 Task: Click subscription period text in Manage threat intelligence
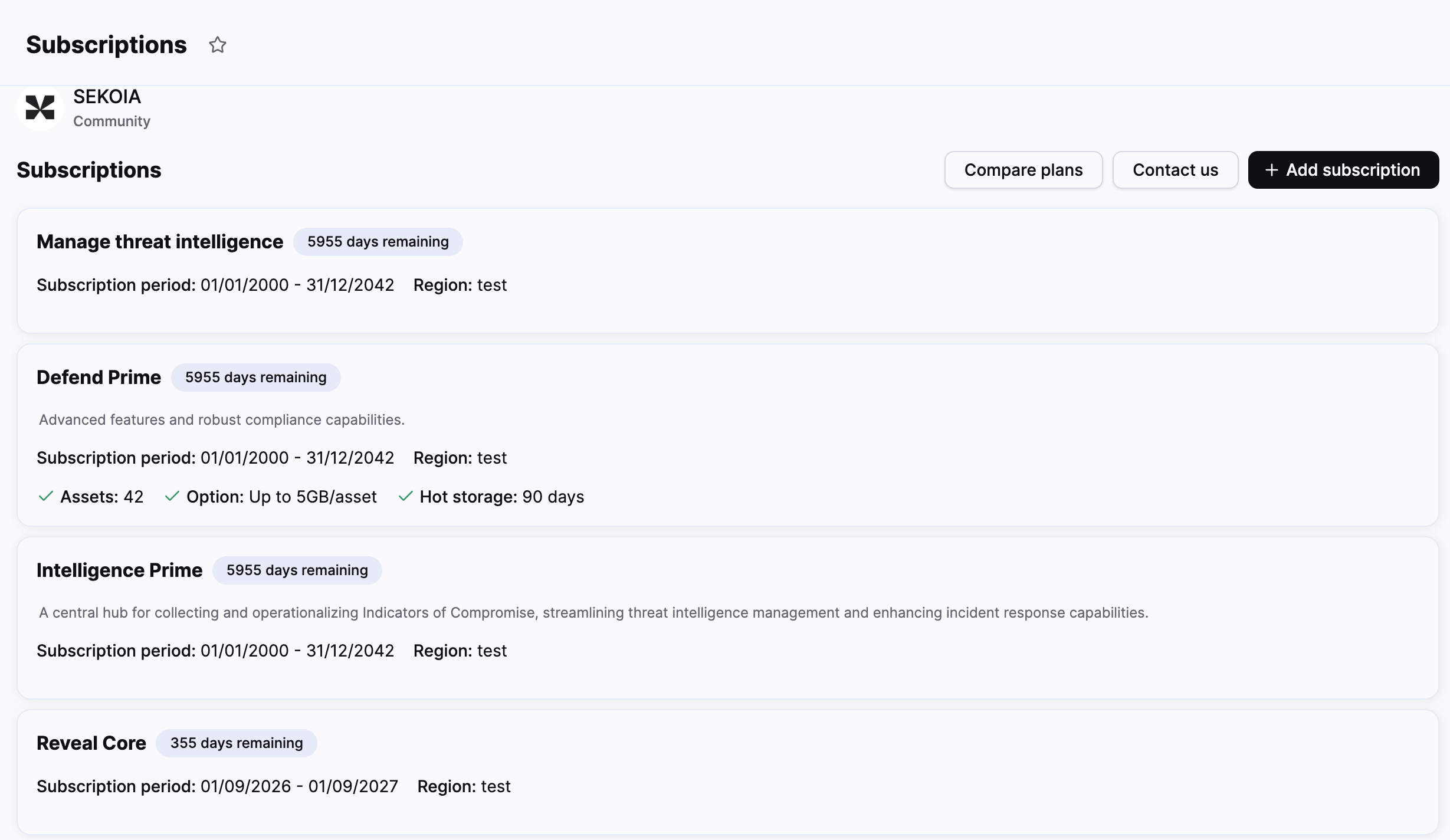(x=215, y=285)
